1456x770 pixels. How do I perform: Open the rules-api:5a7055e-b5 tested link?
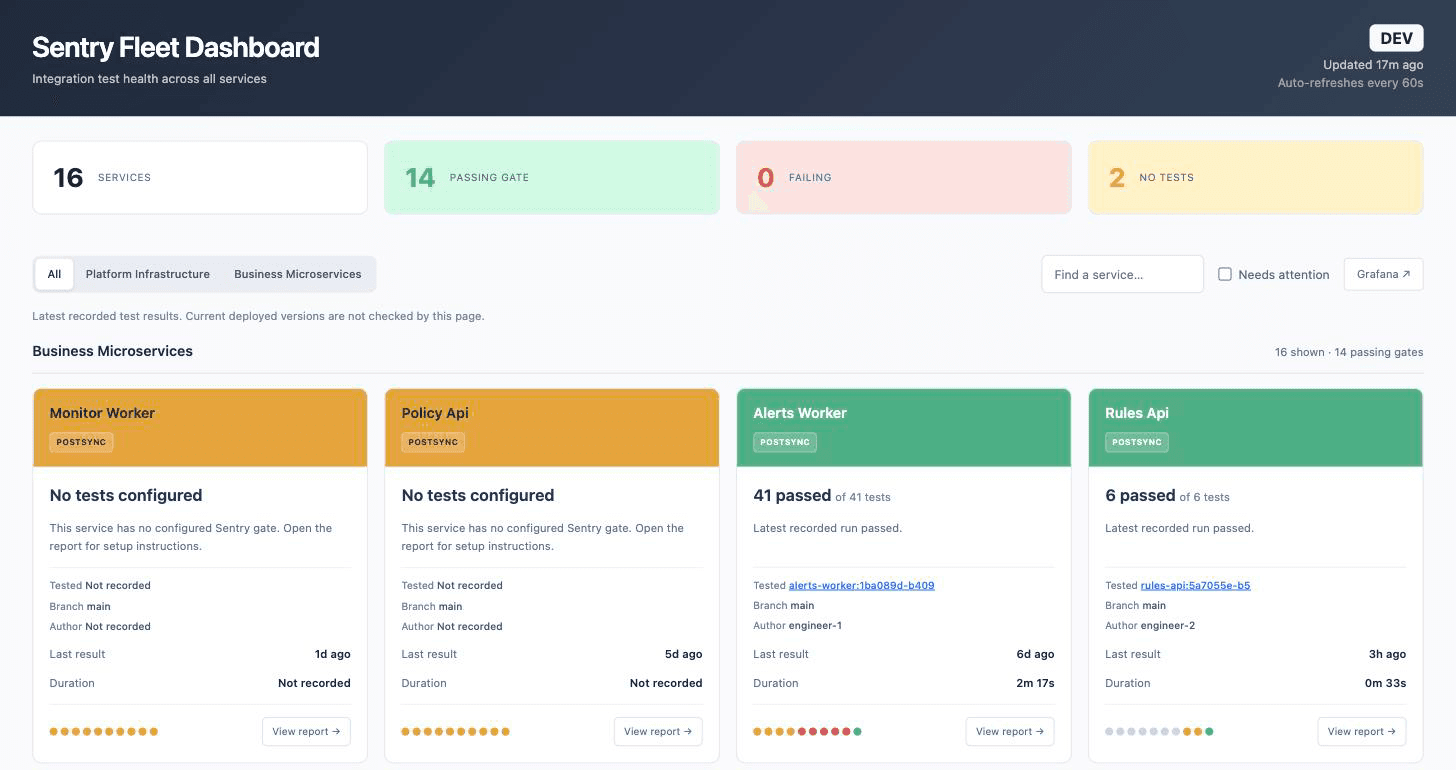(1195, 585)
